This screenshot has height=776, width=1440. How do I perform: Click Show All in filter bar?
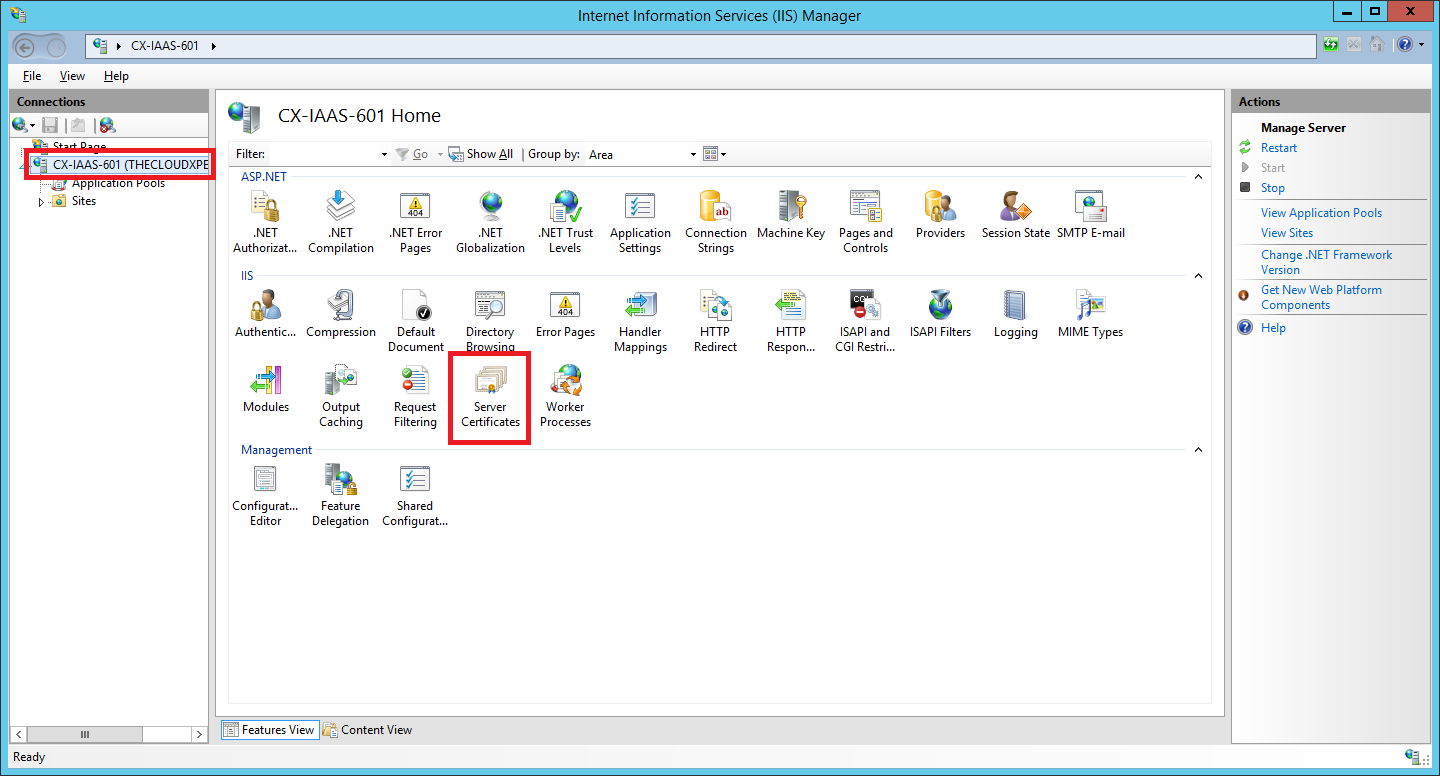481,154
